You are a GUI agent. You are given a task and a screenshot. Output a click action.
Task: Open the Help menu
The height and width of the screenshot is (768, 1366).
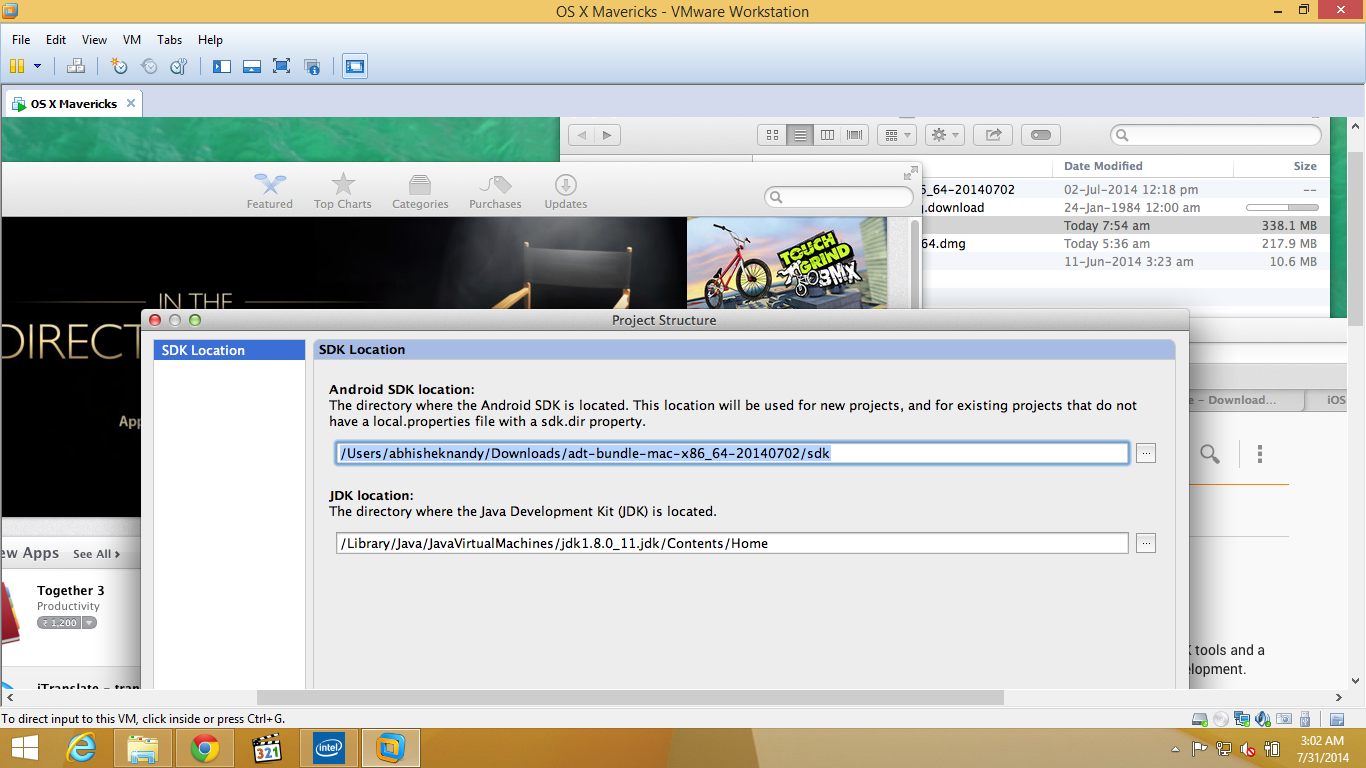coord(210,40)
